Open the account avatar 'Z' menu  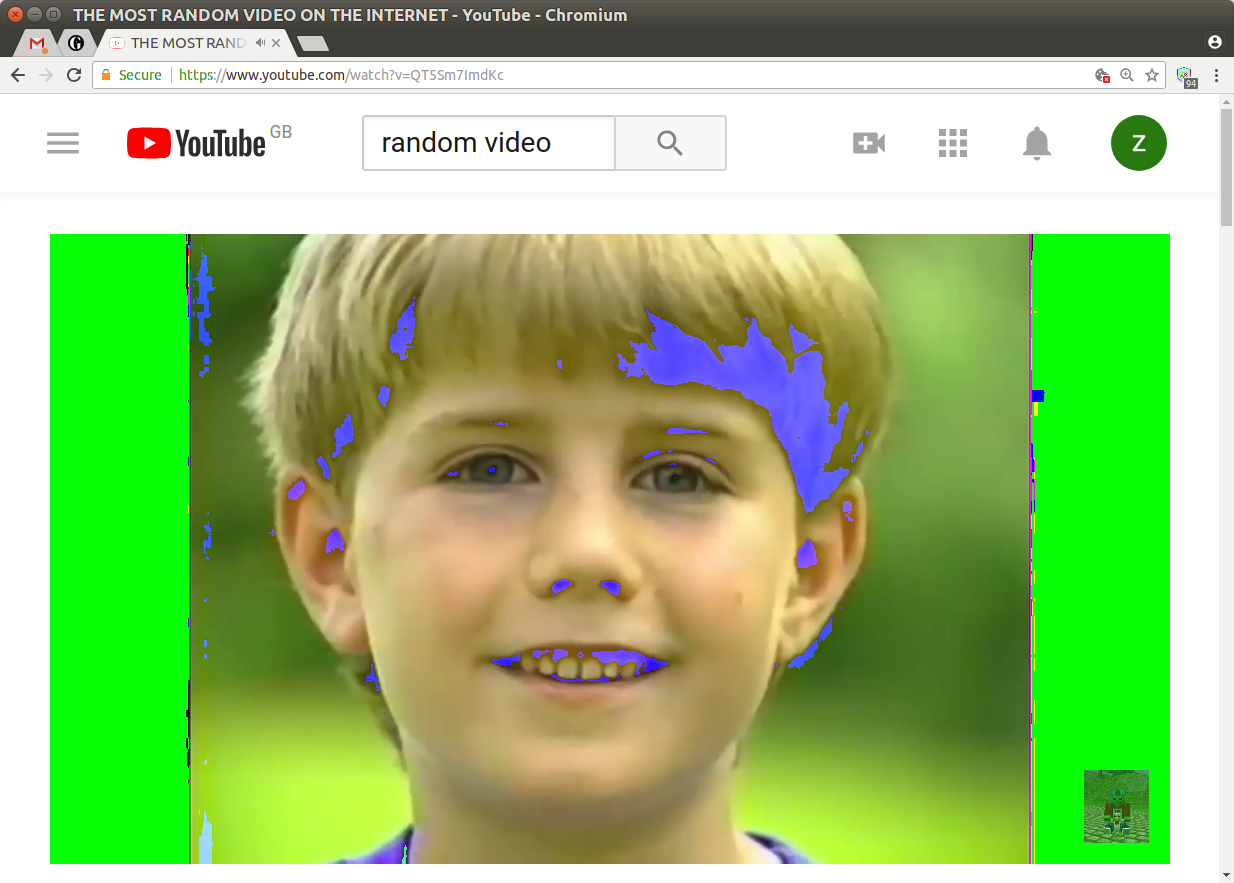click(1139, 143)
